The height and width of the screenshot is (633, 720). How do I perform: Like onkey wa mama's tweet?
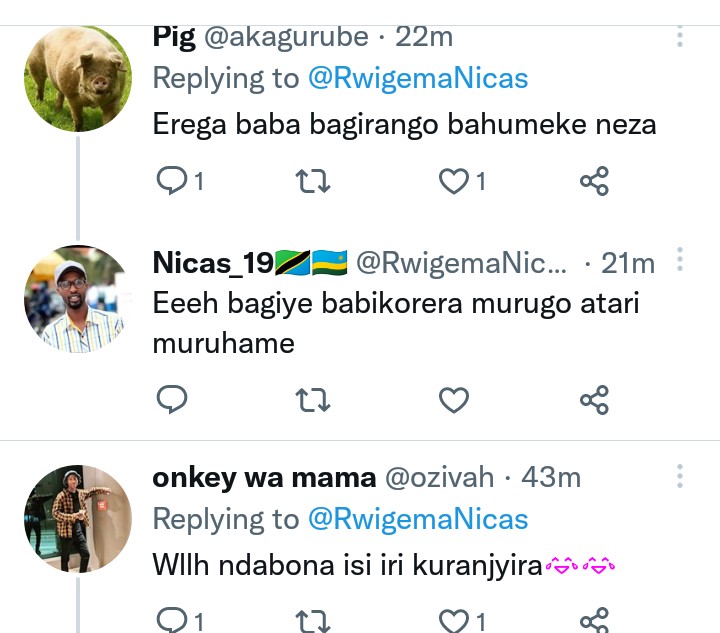454,620
